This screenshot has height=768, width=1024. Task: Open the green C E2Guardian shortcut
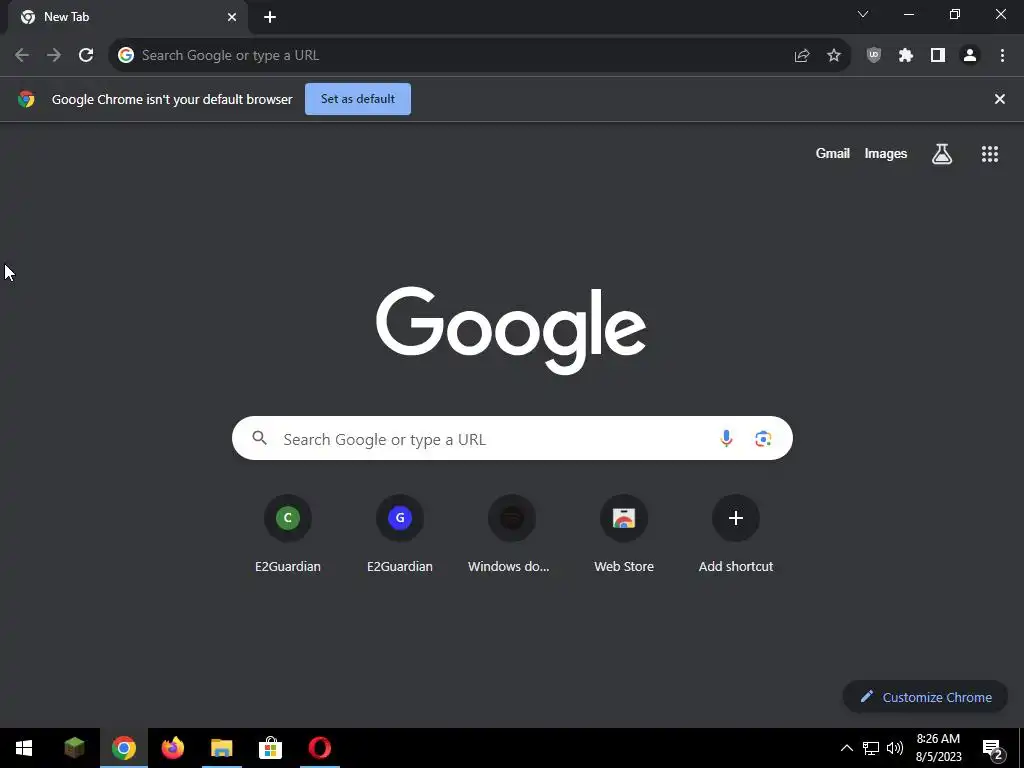288,535
